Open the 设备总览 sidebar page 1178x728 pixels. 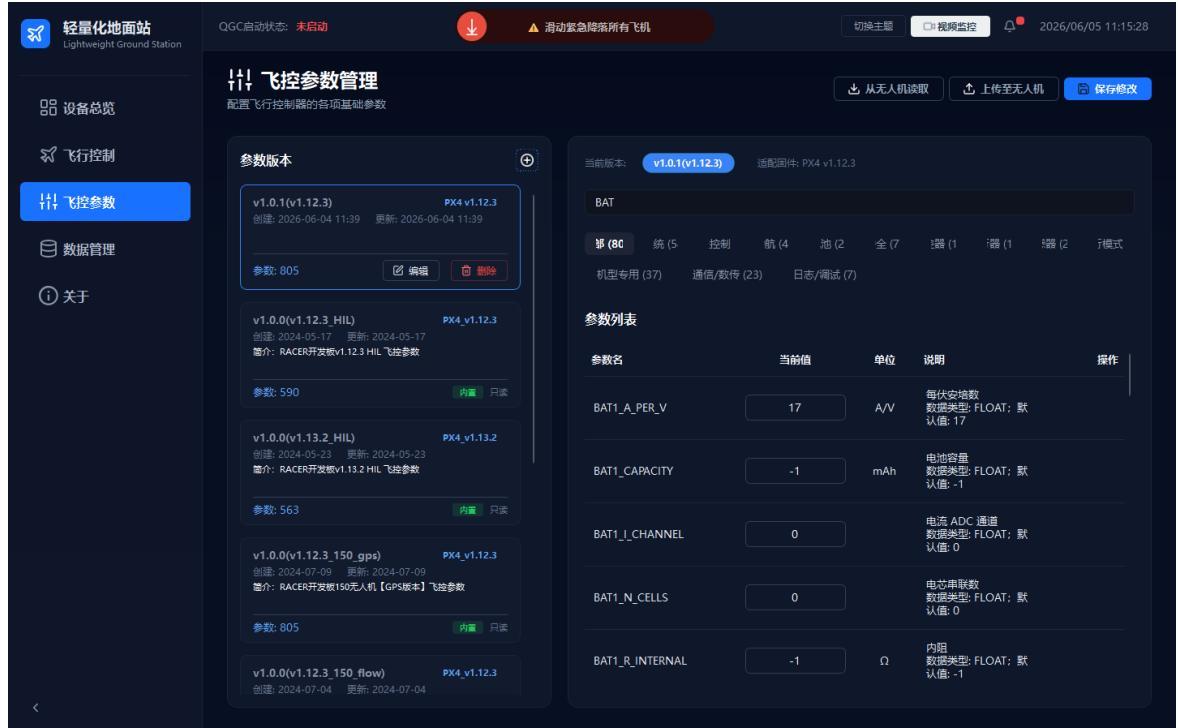105,108
